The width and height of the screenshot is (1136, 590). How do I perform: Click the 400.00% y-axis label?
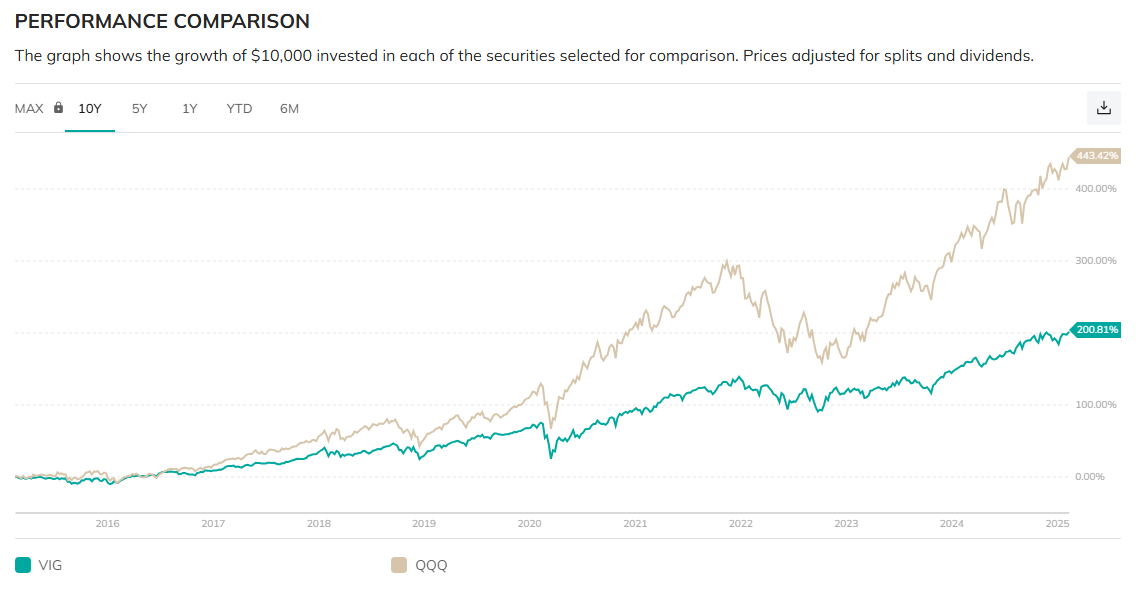pyautogui.click(x=1095, y=189)
